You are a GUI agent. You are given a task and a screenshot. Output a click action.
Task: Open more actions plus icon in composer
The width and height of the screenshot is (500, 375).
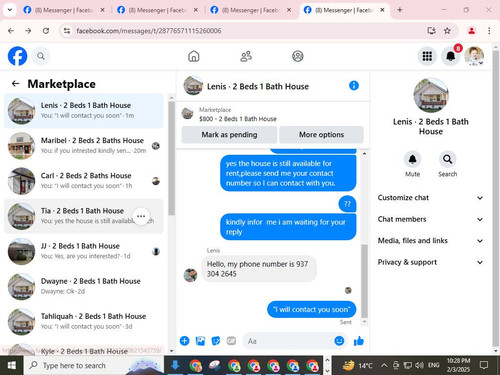point(184,341)
